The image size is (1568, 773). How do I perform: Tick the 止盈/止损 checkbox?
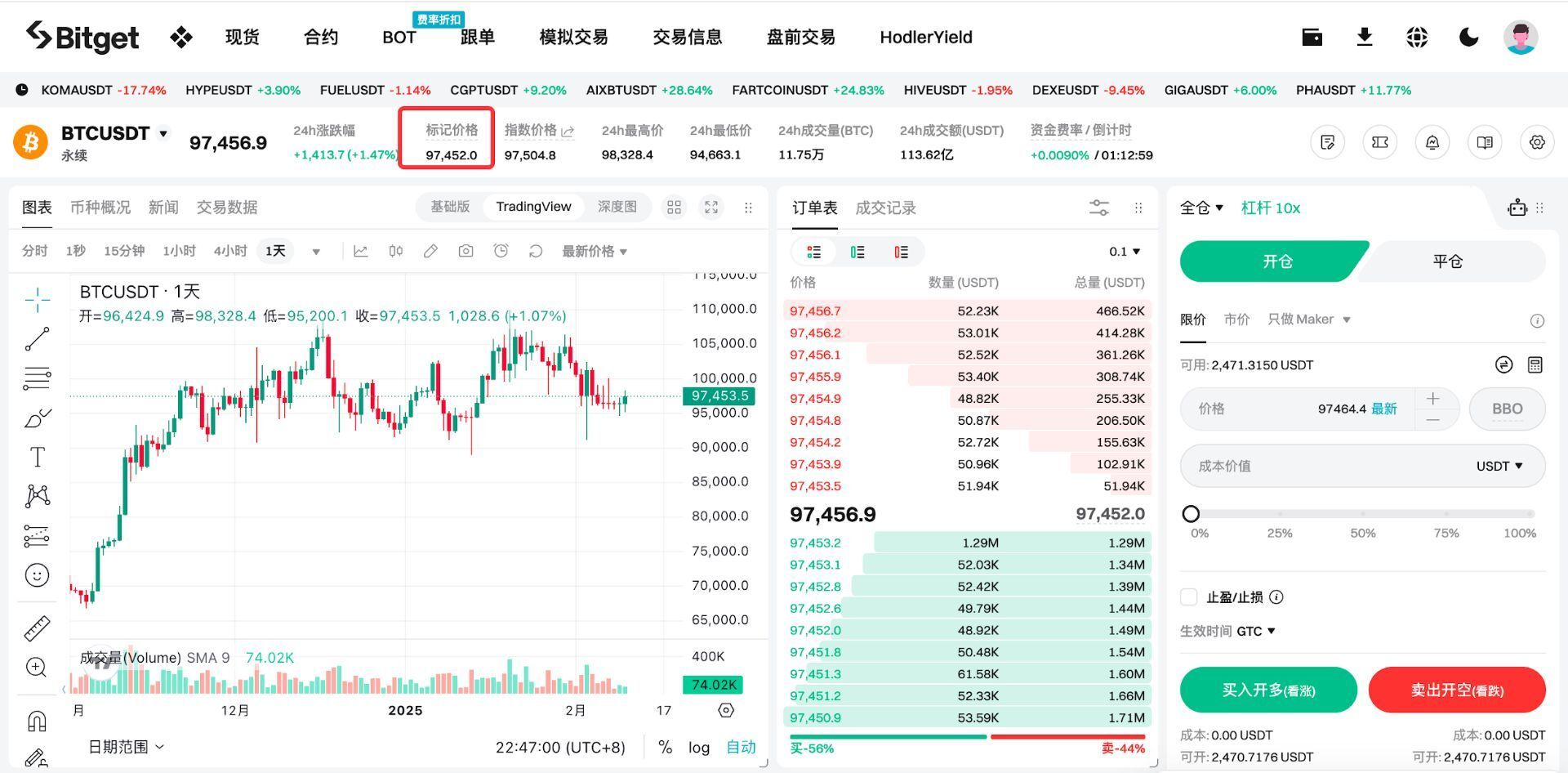coord(1189,597)
